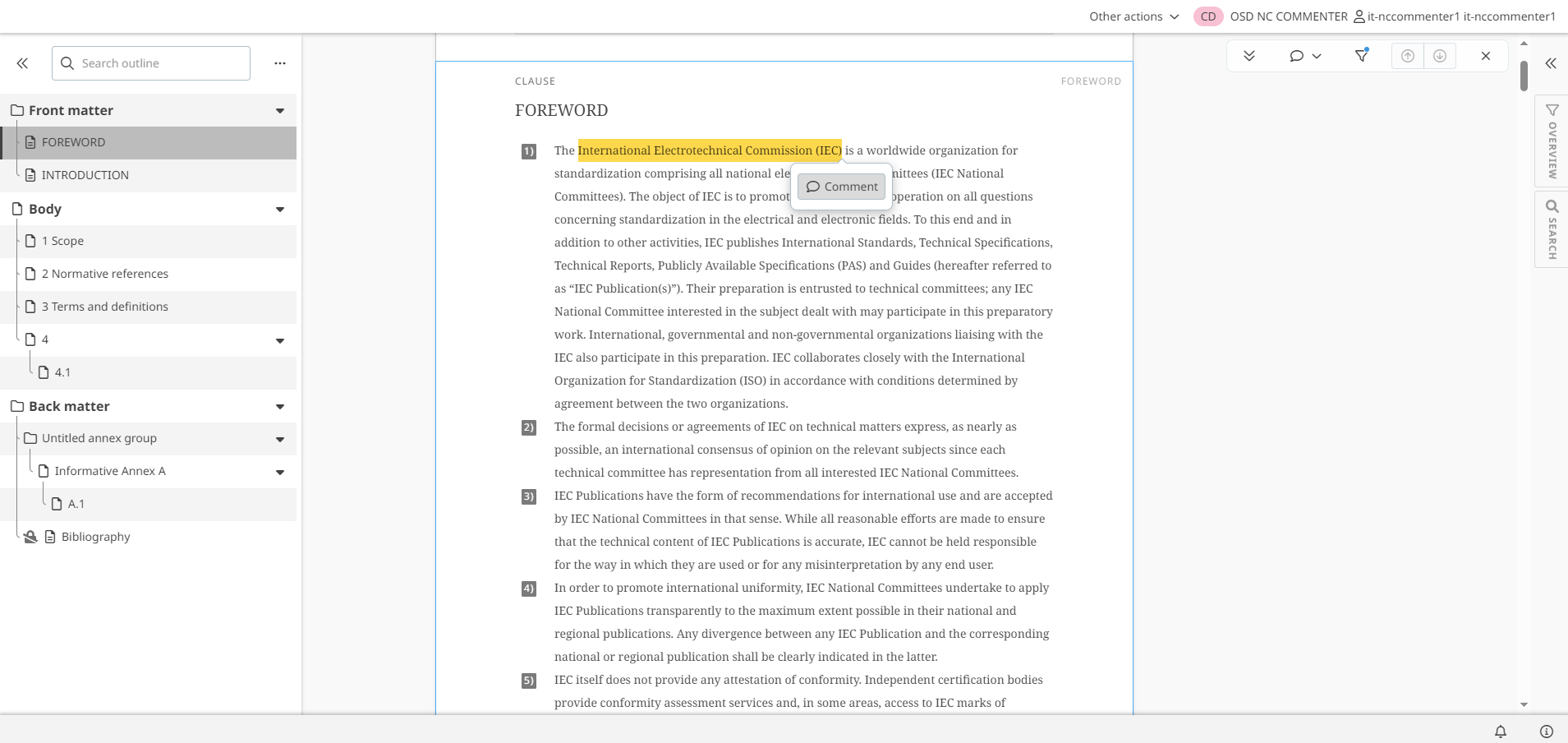Click paragraph number 3) marker
This screenshot has height=743, width=1568.
[x=529, y=496]
